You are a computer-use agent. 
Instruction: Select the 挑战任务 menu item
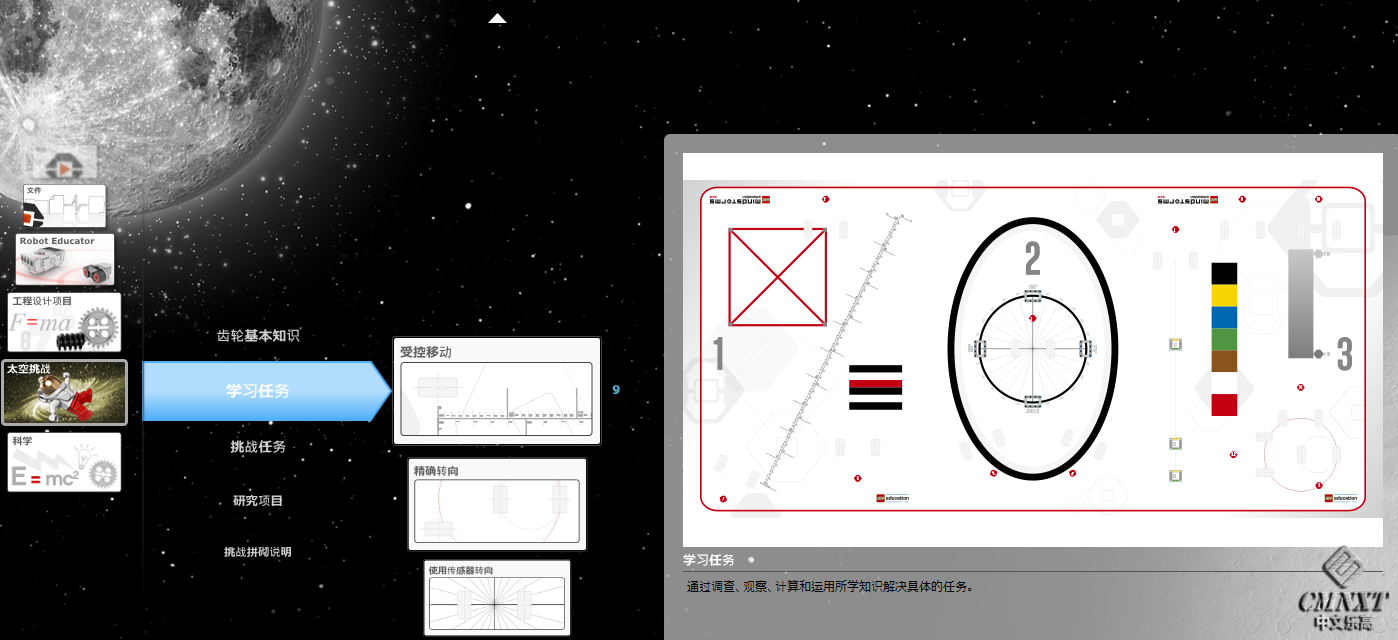point(258,446)
